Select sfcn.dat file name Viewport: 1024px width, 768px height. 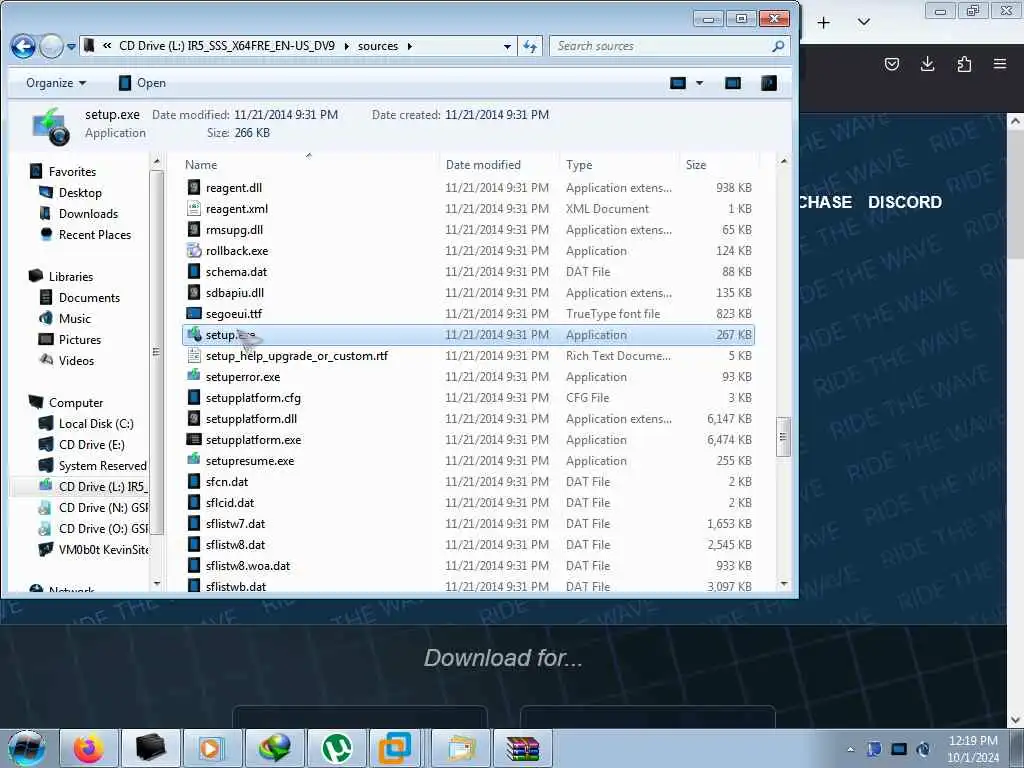pos(227,482)
